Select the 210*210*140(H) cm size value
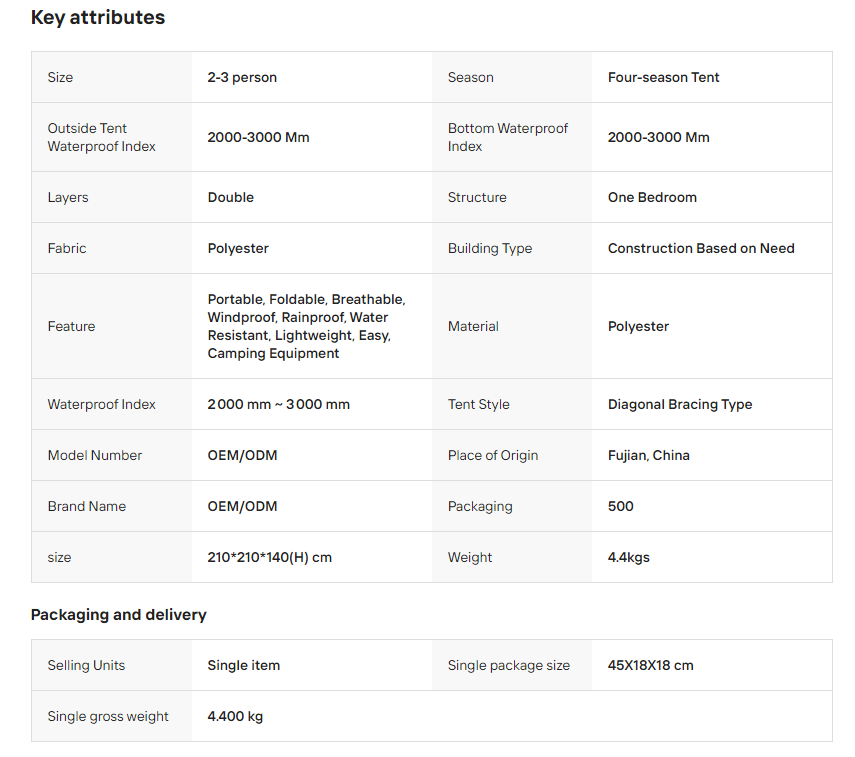The image size is (855, 757). [270, 557]
